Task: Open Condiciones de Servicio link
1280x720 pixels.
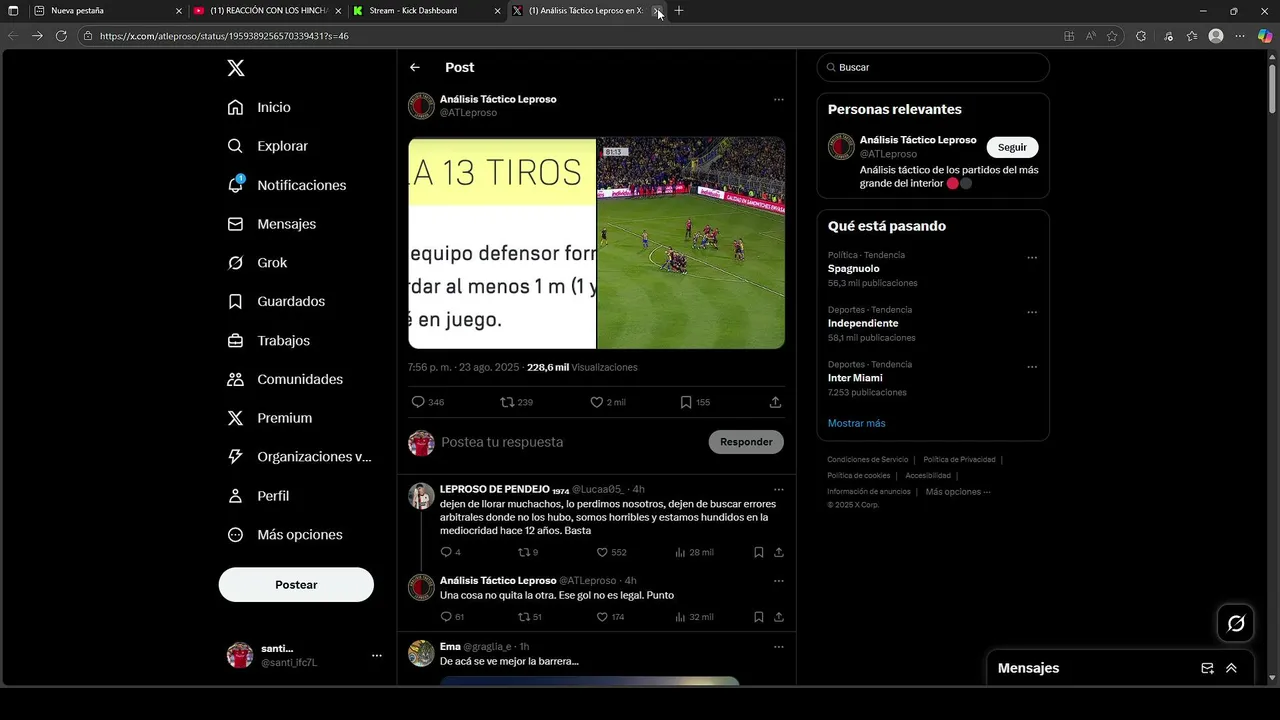Action: tap(868, 459)
